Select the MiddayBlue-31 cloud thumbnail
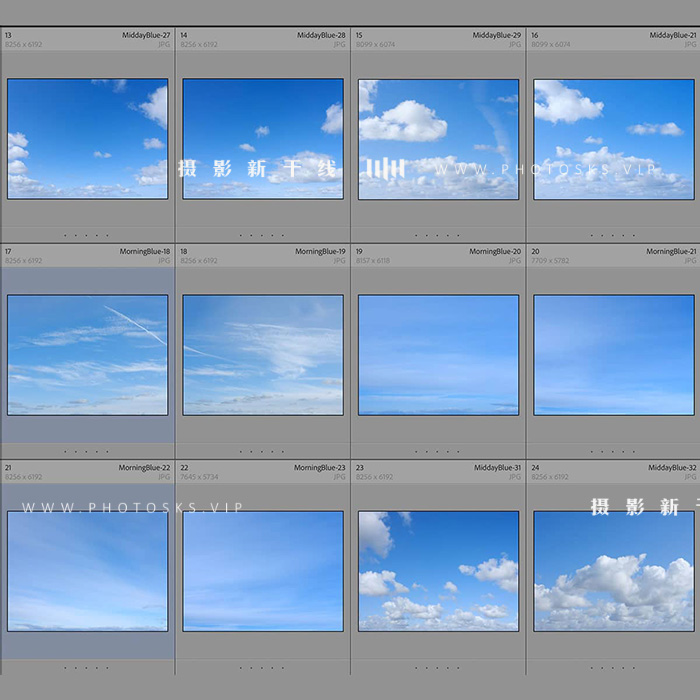The height and width of the screenshot is (700, 700). click(x=438, y=571)
